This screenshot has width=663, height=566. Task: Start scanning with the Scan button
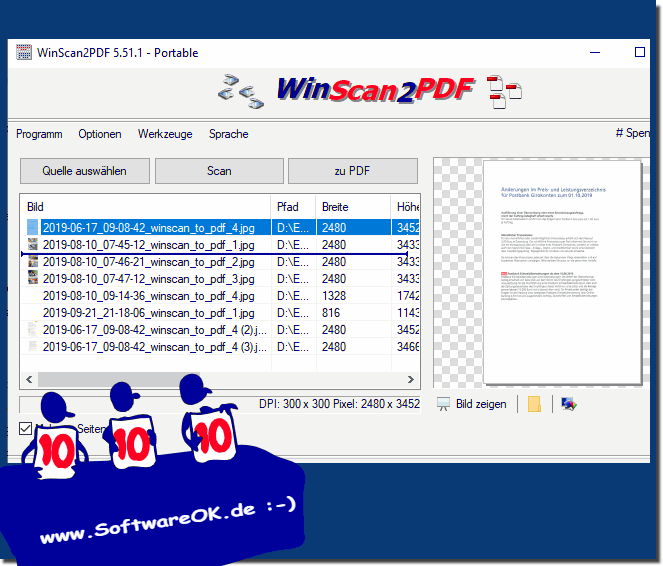point(219,171)
